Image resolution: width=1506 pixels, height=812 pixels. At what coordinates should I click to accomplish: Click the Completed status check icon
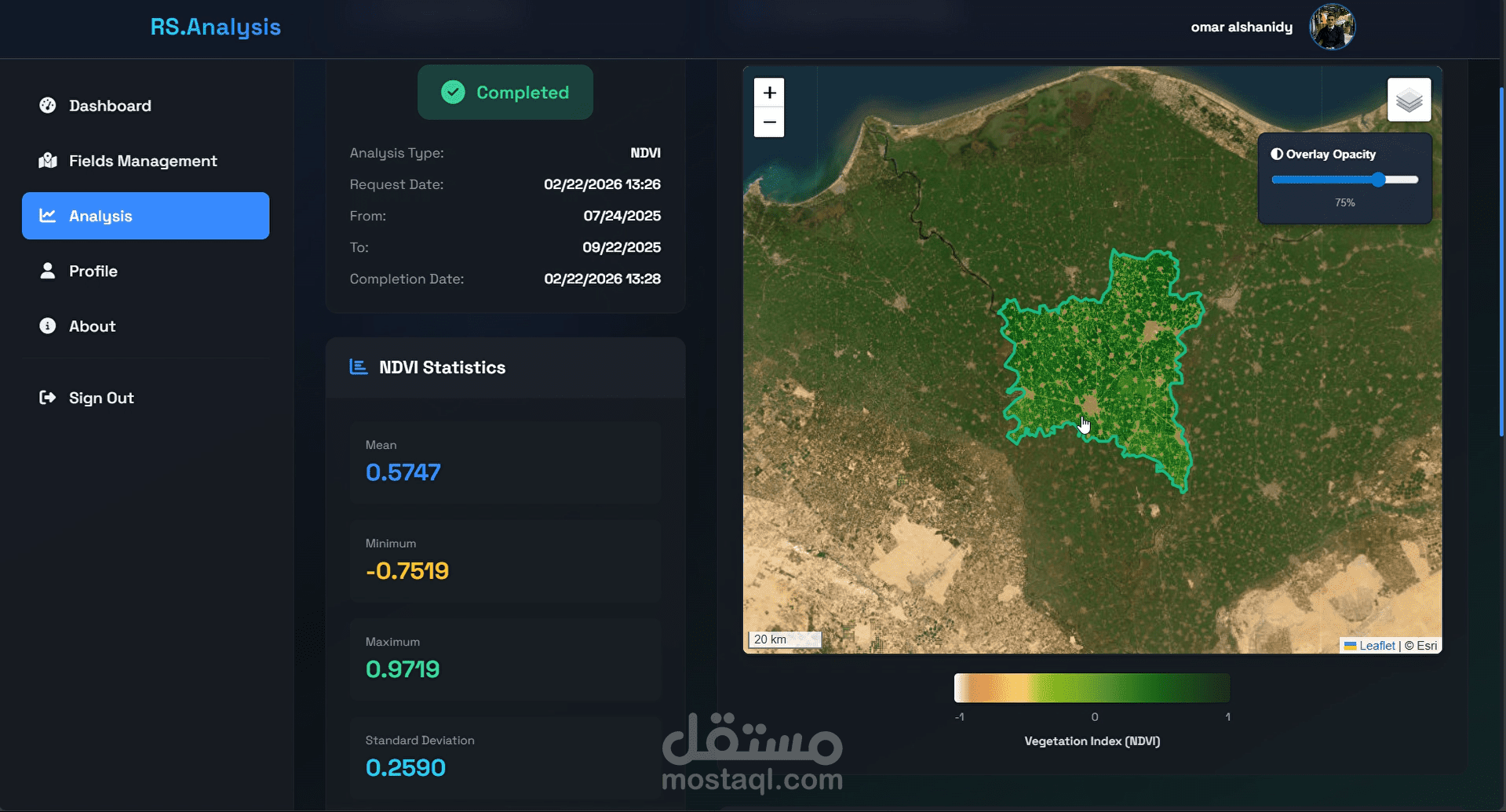(x=453, y=93)
